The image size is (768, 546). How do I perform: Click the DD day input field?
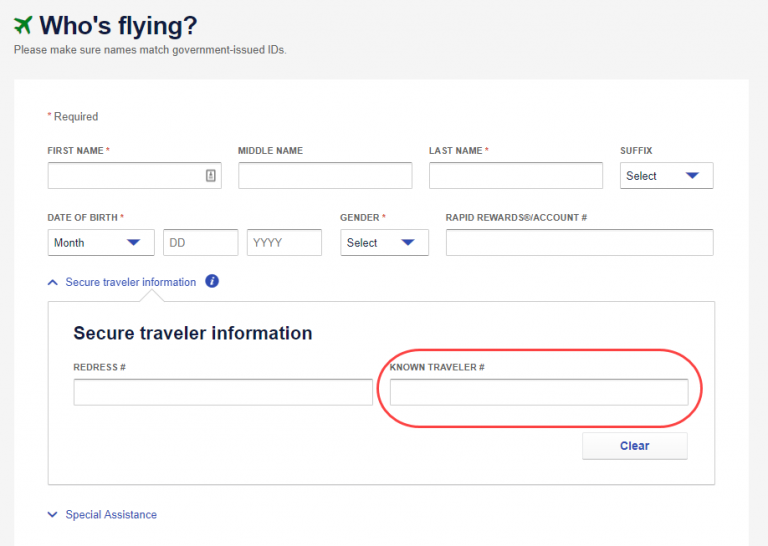click(x=201, y=243)
